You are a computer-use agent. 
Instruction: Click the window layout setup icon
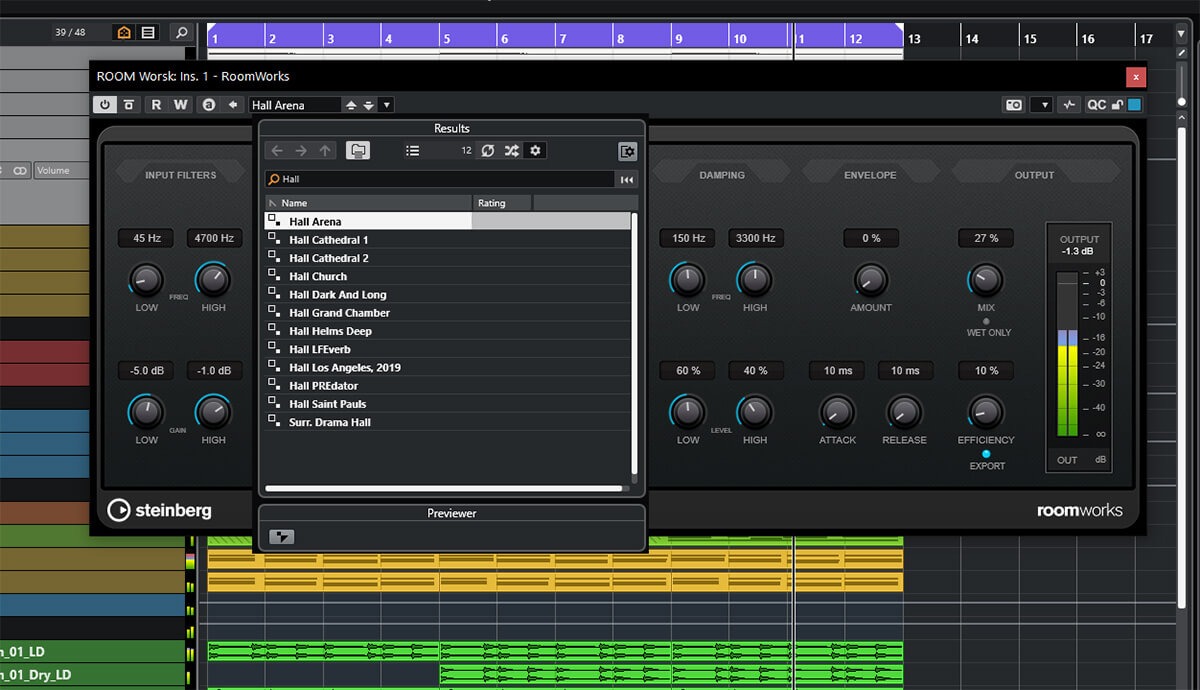coord(627,152)
